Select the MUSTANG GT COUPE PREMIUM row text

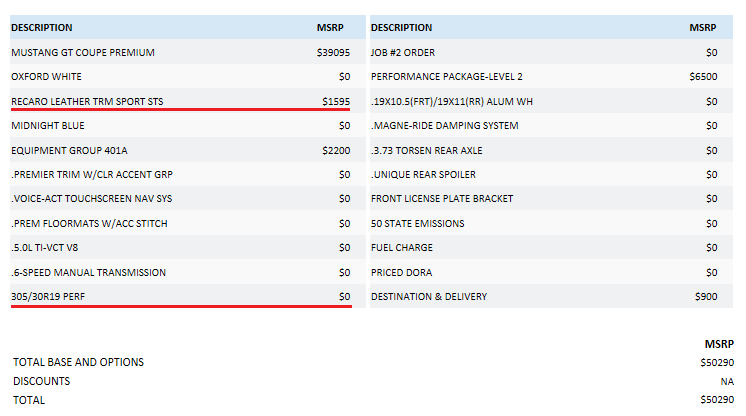[x=83, y=52]
